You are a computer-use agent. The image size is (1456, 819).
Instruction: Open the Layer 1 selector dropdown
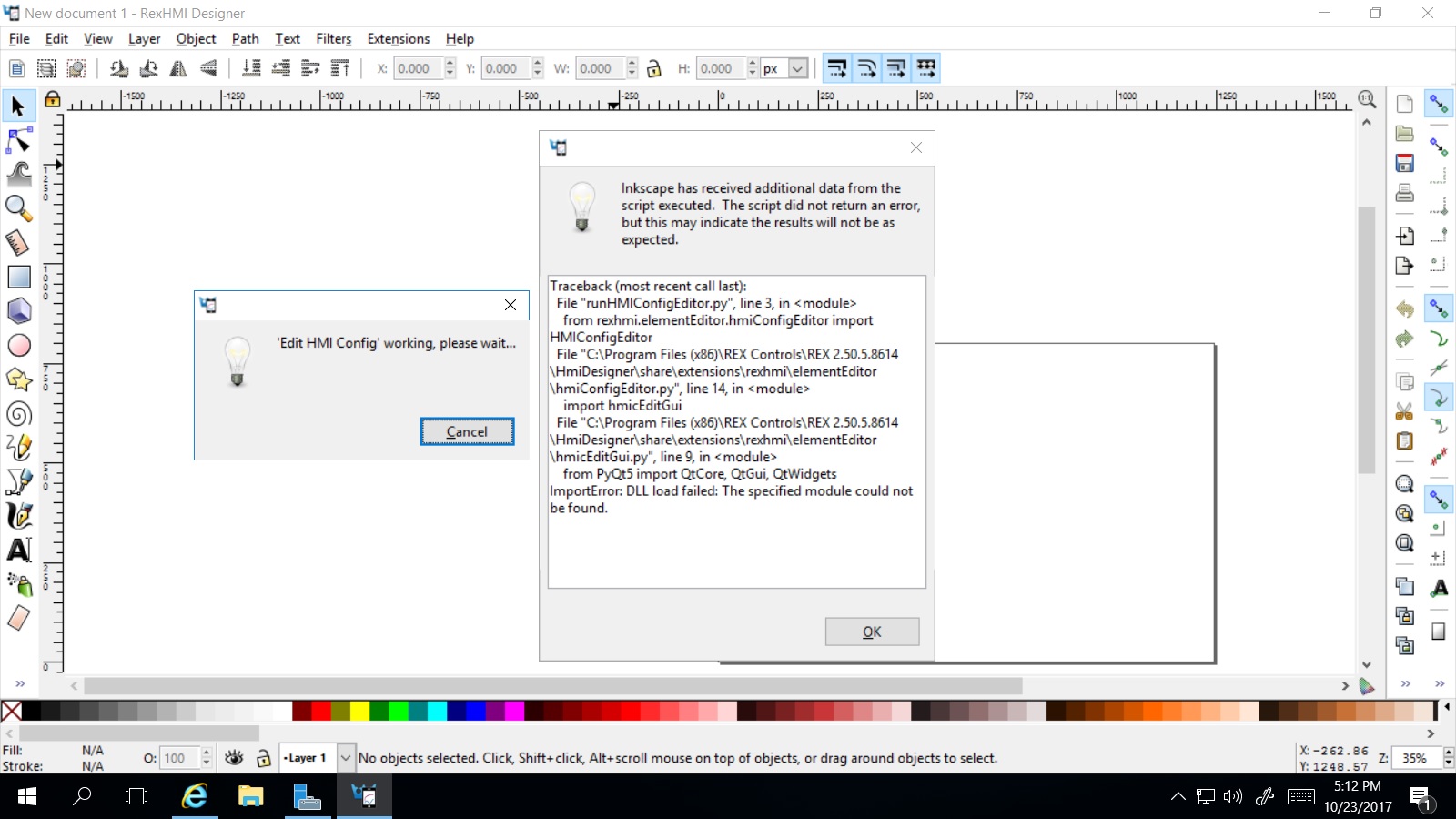(x=346, y=758)
